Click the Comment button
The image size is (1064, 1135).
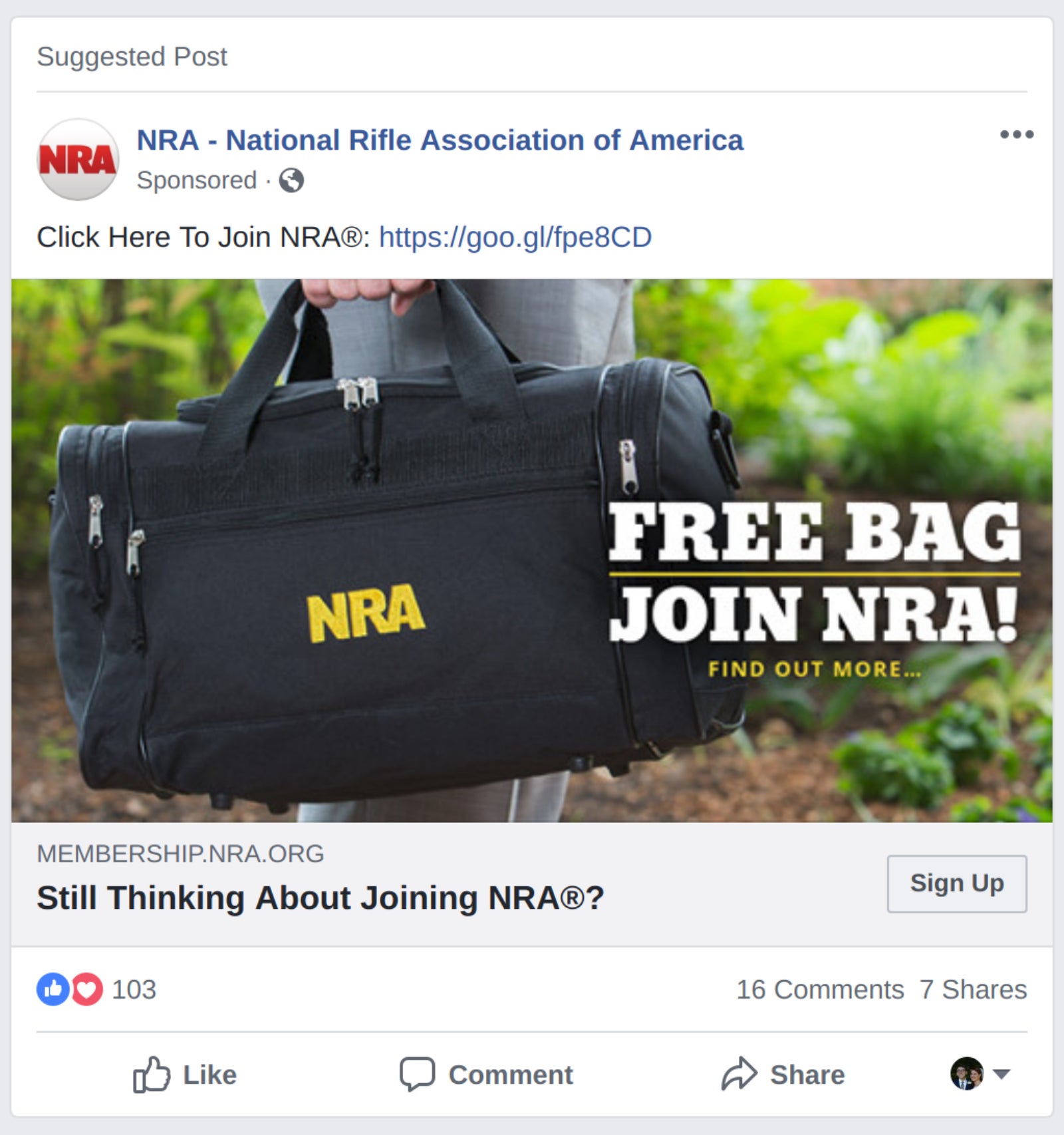click(x=486, y=1074)
